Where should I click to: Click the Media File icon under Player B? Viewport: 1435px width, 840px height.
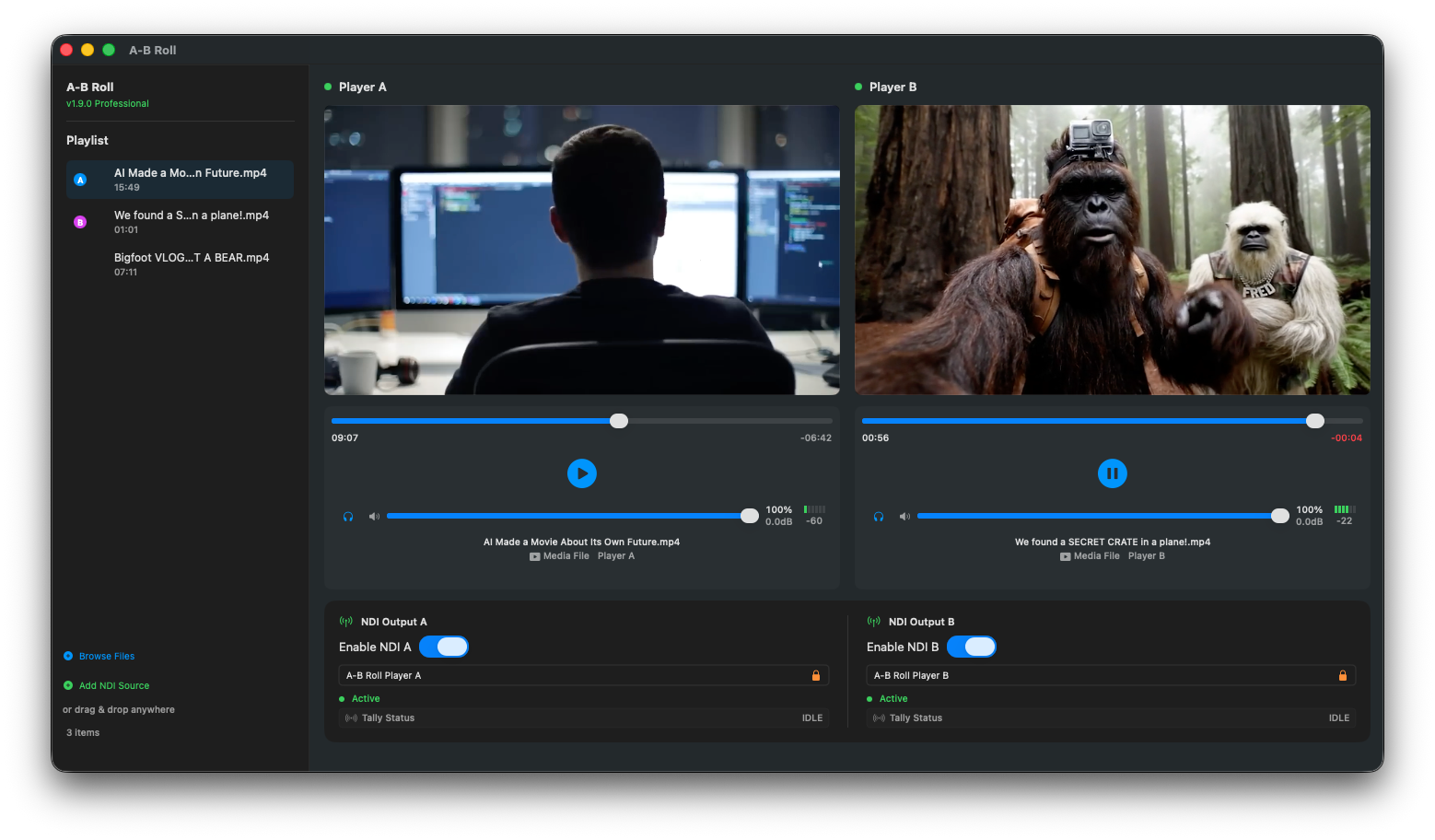coord(1066,556)
